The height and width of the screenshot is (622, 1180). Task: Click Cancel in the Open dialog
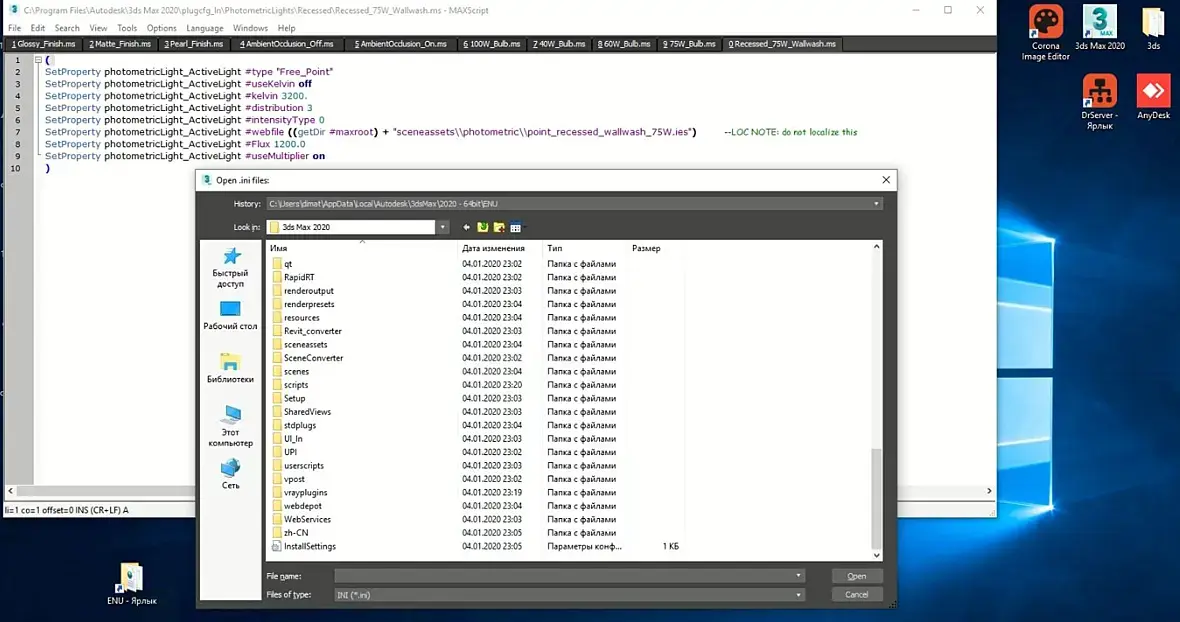(857, 595)
